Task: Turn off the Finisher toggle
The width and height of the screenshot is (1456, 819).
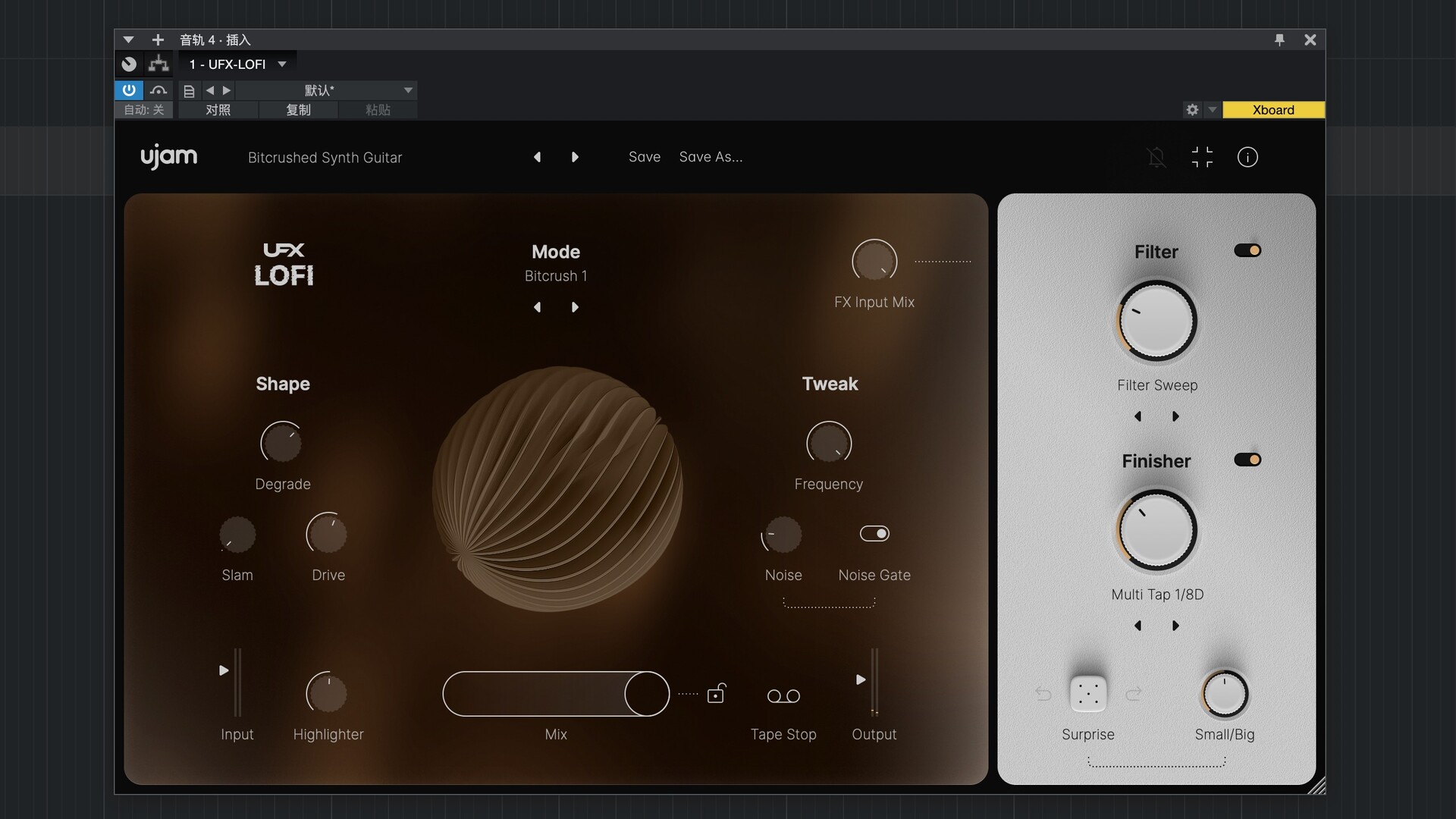Action: [x=1247, y=460]
